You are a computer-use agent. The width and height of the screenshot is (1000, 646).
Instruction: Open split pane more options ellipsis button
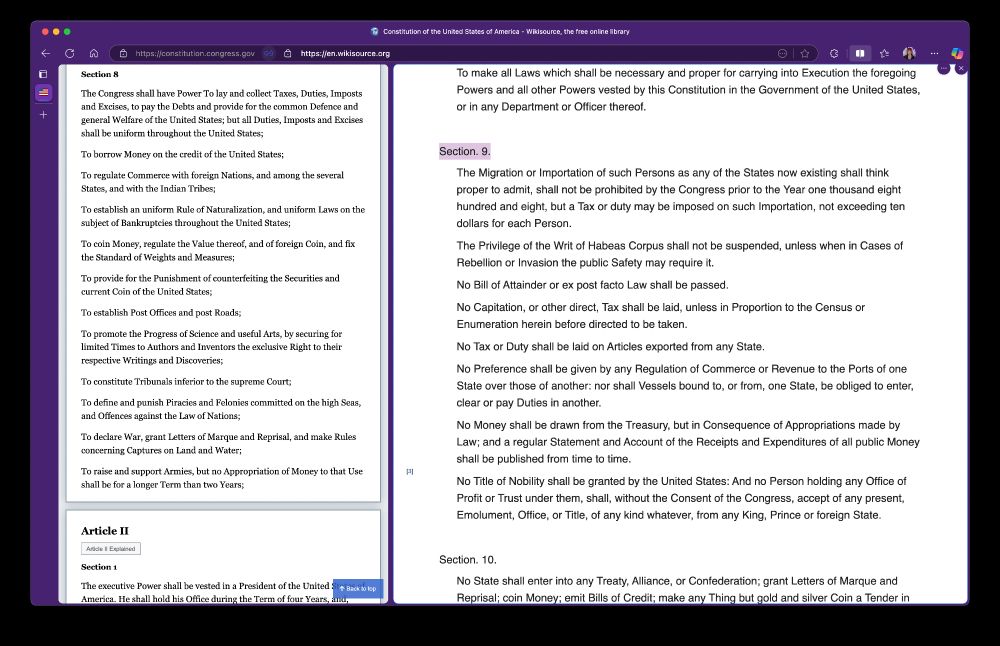click(x=944, y=68)
